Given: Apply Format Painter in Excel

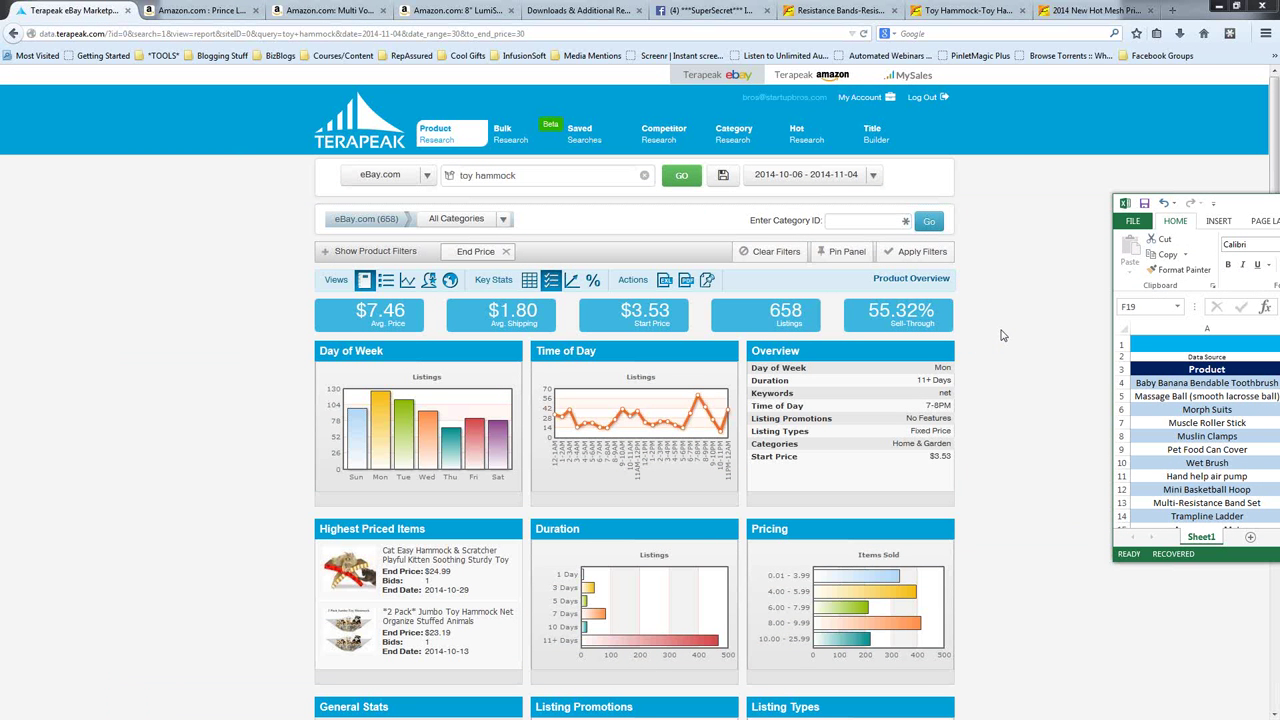Looking at the screenshot, I should [x=1179, y=270].
